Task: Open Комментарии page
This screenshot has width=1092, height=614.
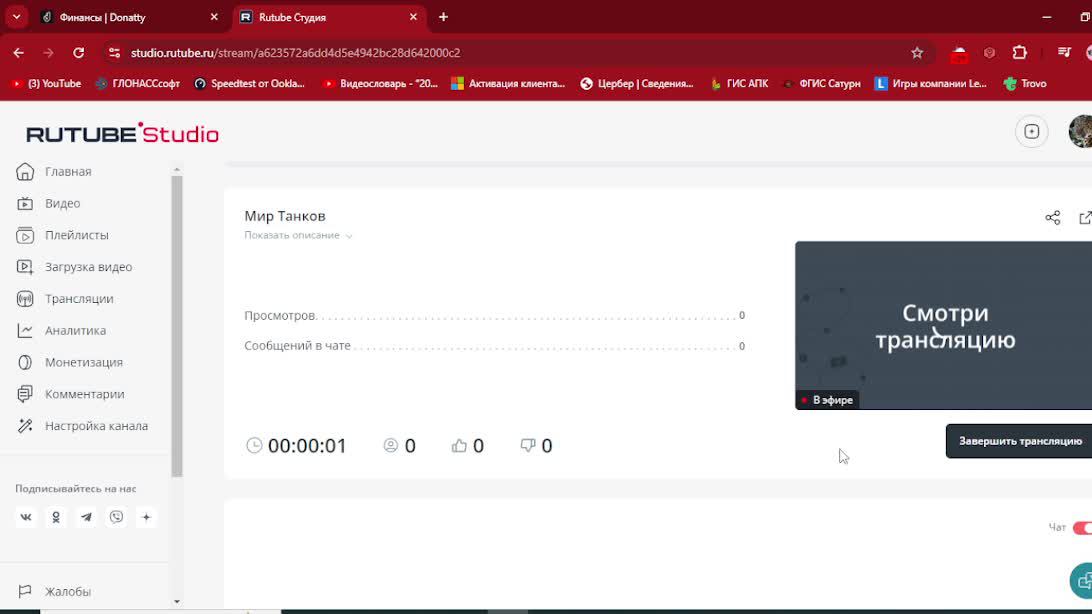Action: (85, 394)
